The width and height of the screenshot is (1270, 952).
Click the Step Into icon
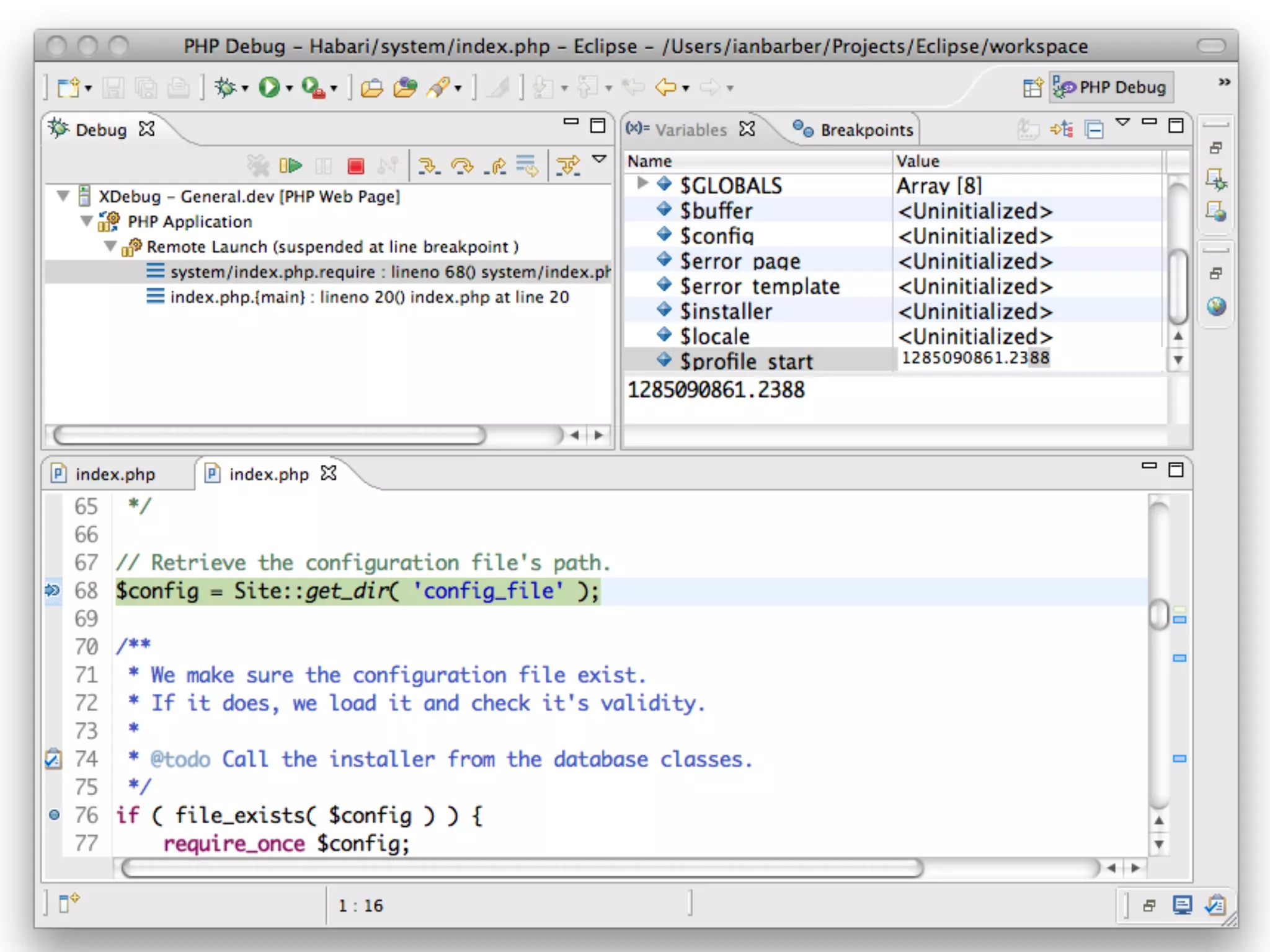(429, 165)
